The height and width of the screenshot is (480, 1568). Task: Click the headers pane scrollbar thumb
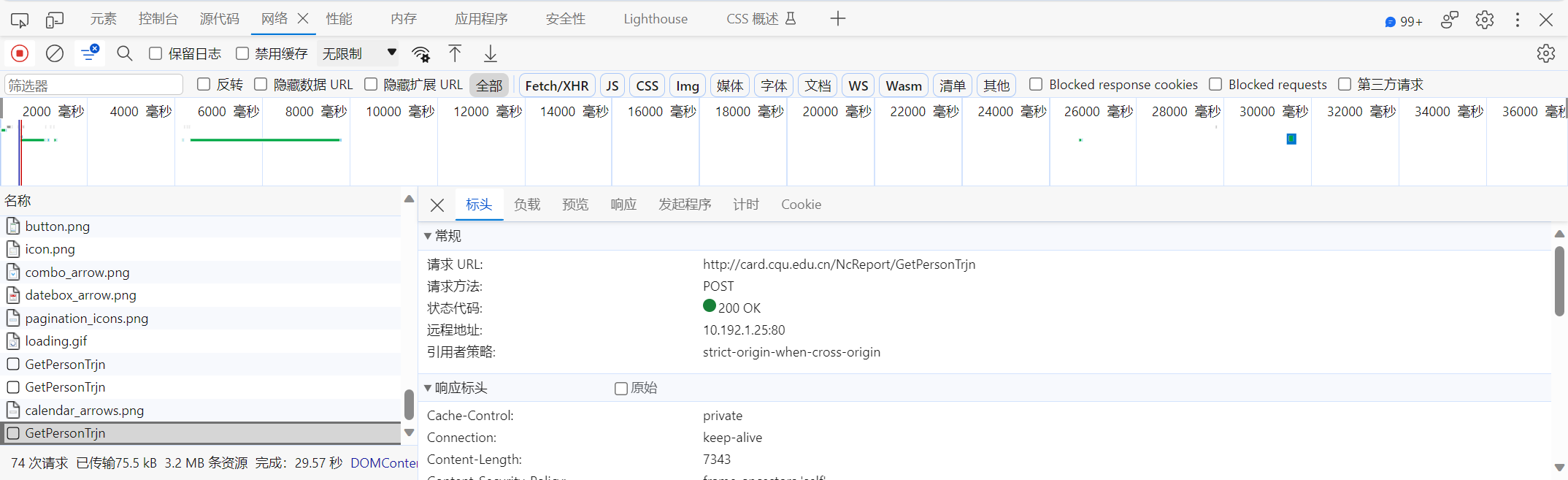pos(1559,281)
